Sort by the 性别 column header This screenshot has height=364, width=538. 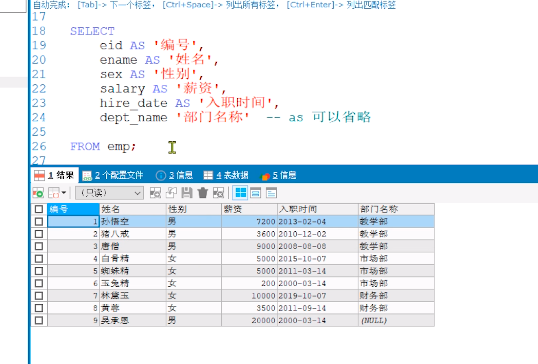[194, 209]
